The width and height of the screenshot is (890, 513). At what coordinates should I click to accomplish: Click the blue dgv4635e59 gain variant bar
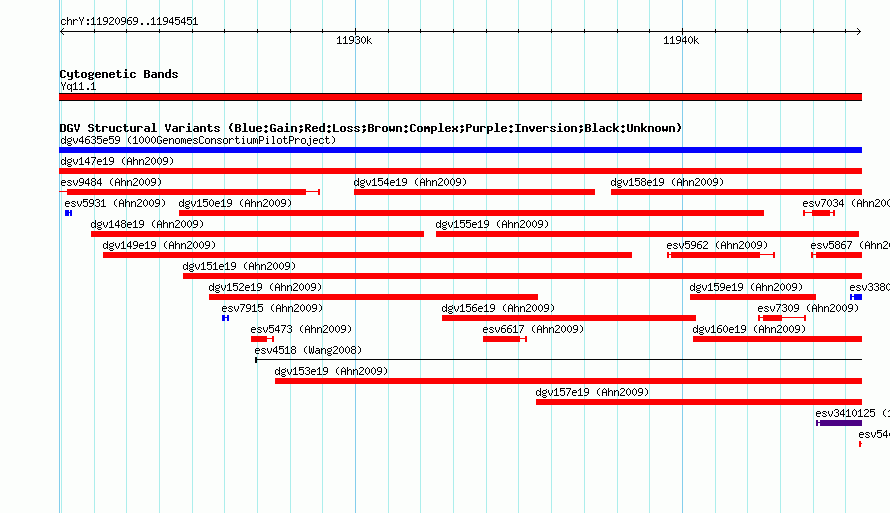[x=460, y=150]
